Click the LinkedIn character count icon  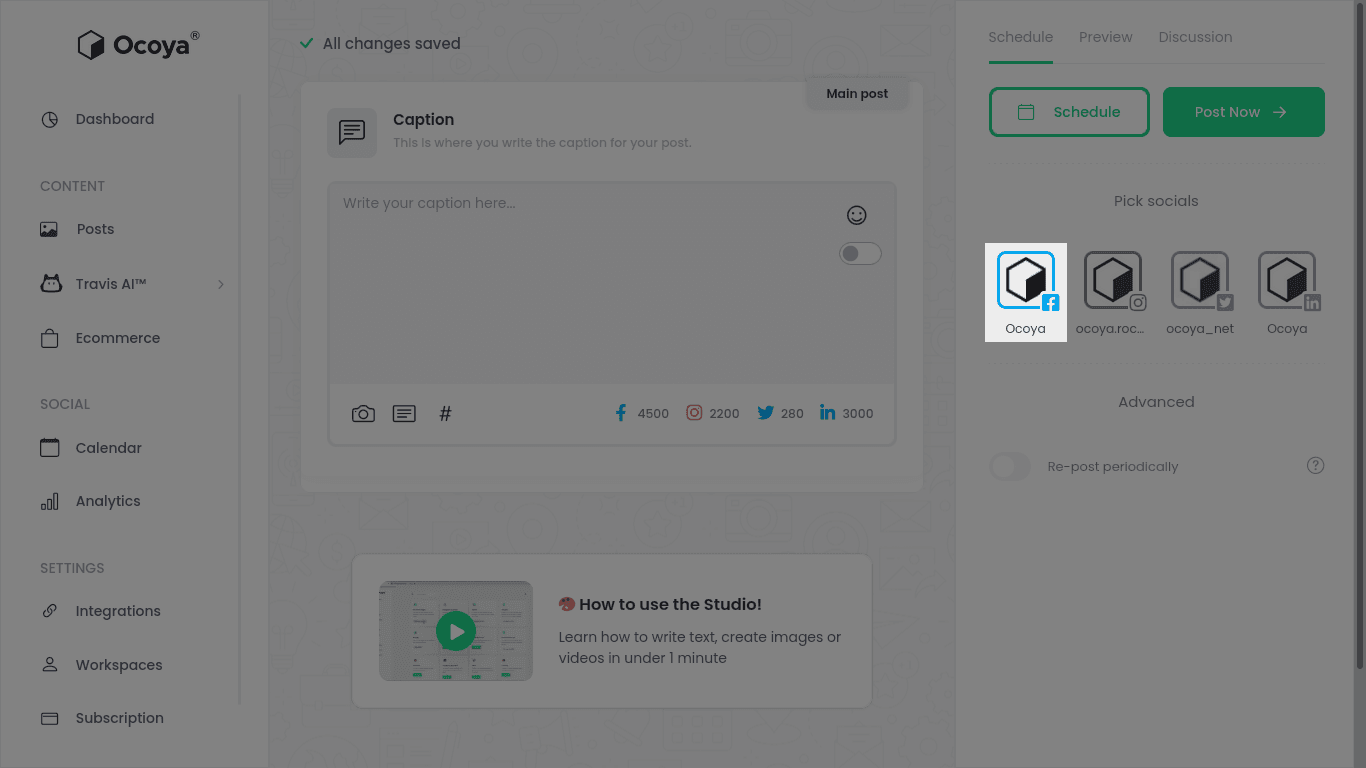pyautogui.click(x=827, y=412)
